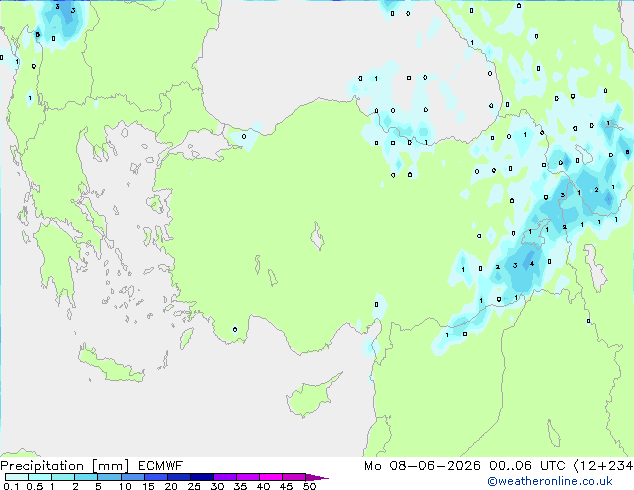Click the 'ECMWF' model label

(x=160, y=466)
